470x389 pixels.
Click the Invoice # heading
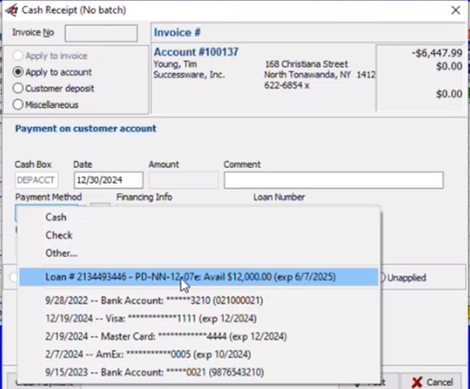(x=177, y=33)
